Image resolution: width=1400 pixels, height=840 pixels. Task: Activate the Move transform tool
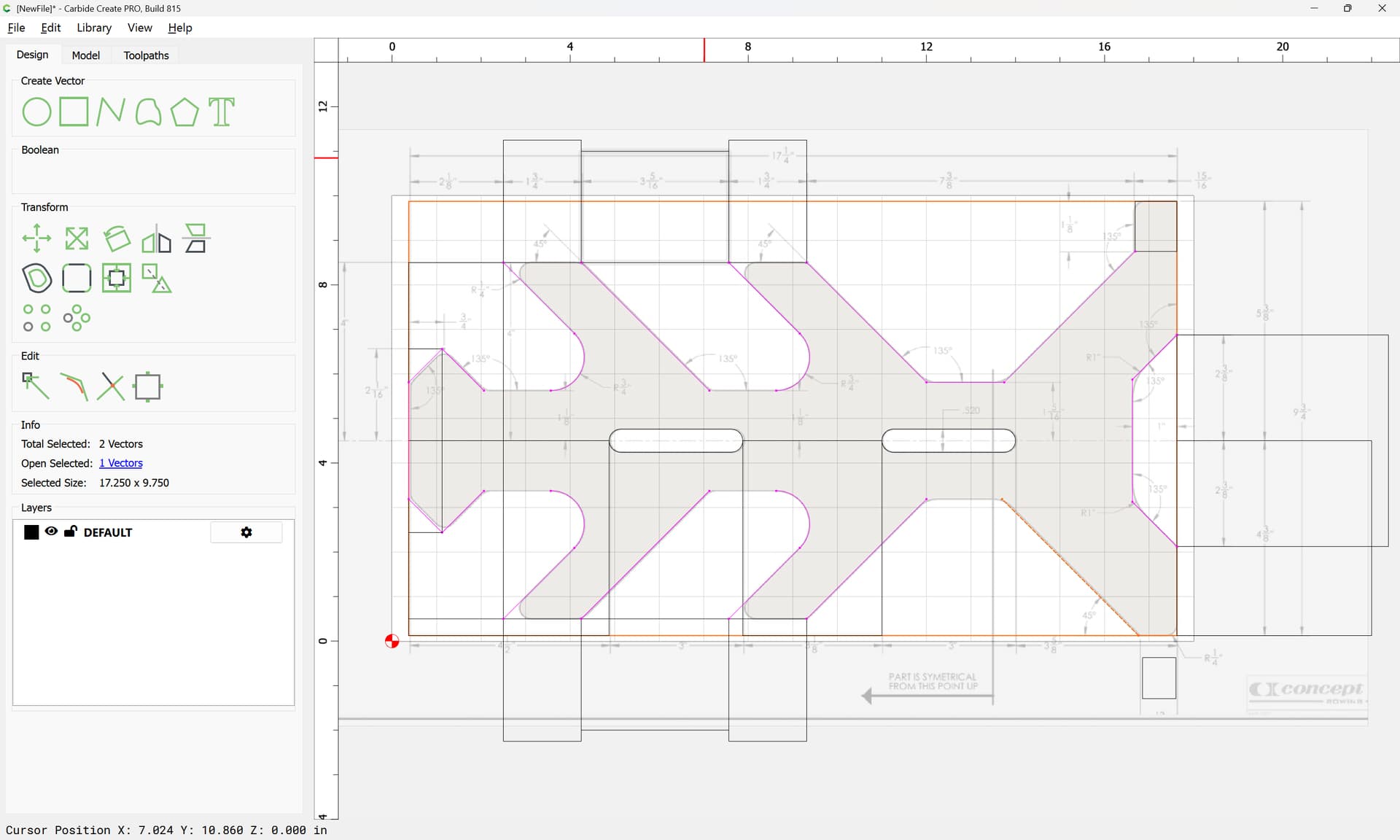[36, 238]
